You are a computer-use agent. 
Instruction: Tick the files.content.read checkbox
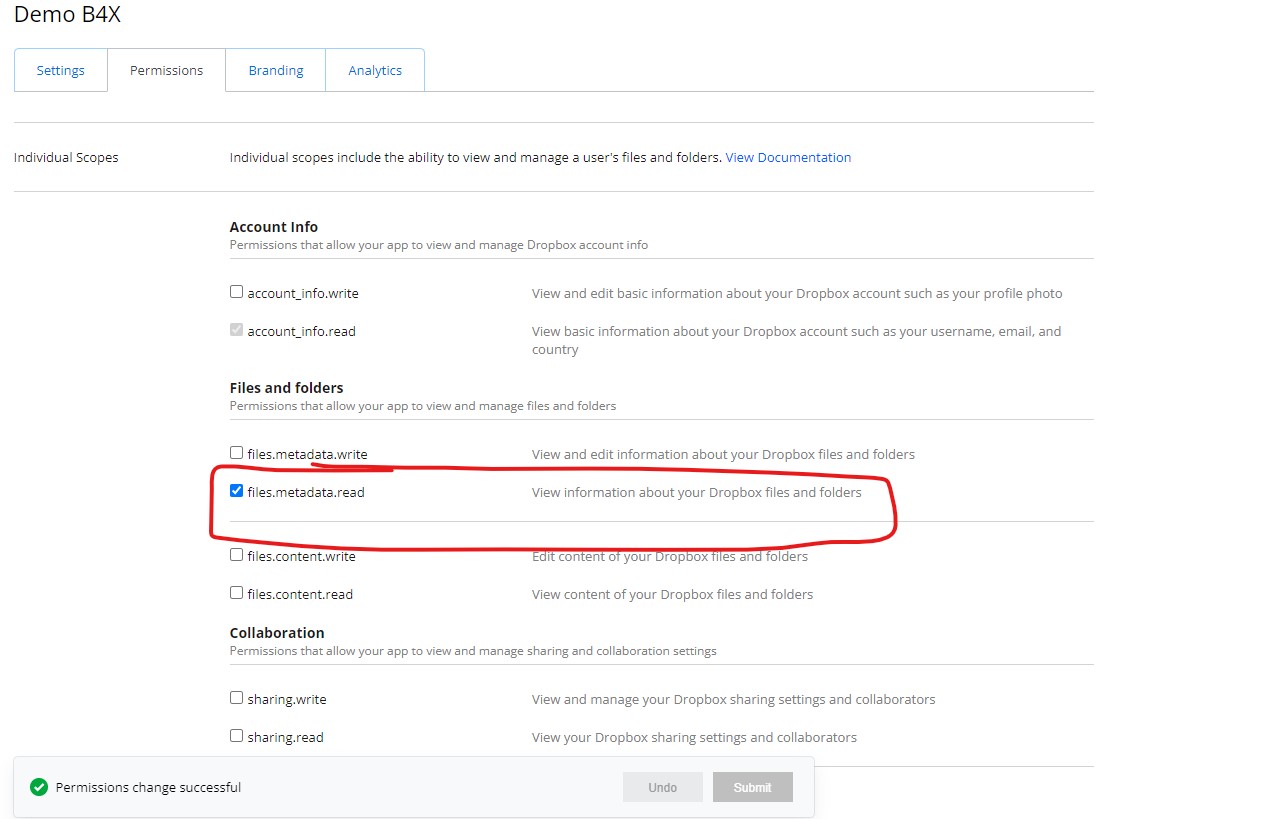point(236,593)
